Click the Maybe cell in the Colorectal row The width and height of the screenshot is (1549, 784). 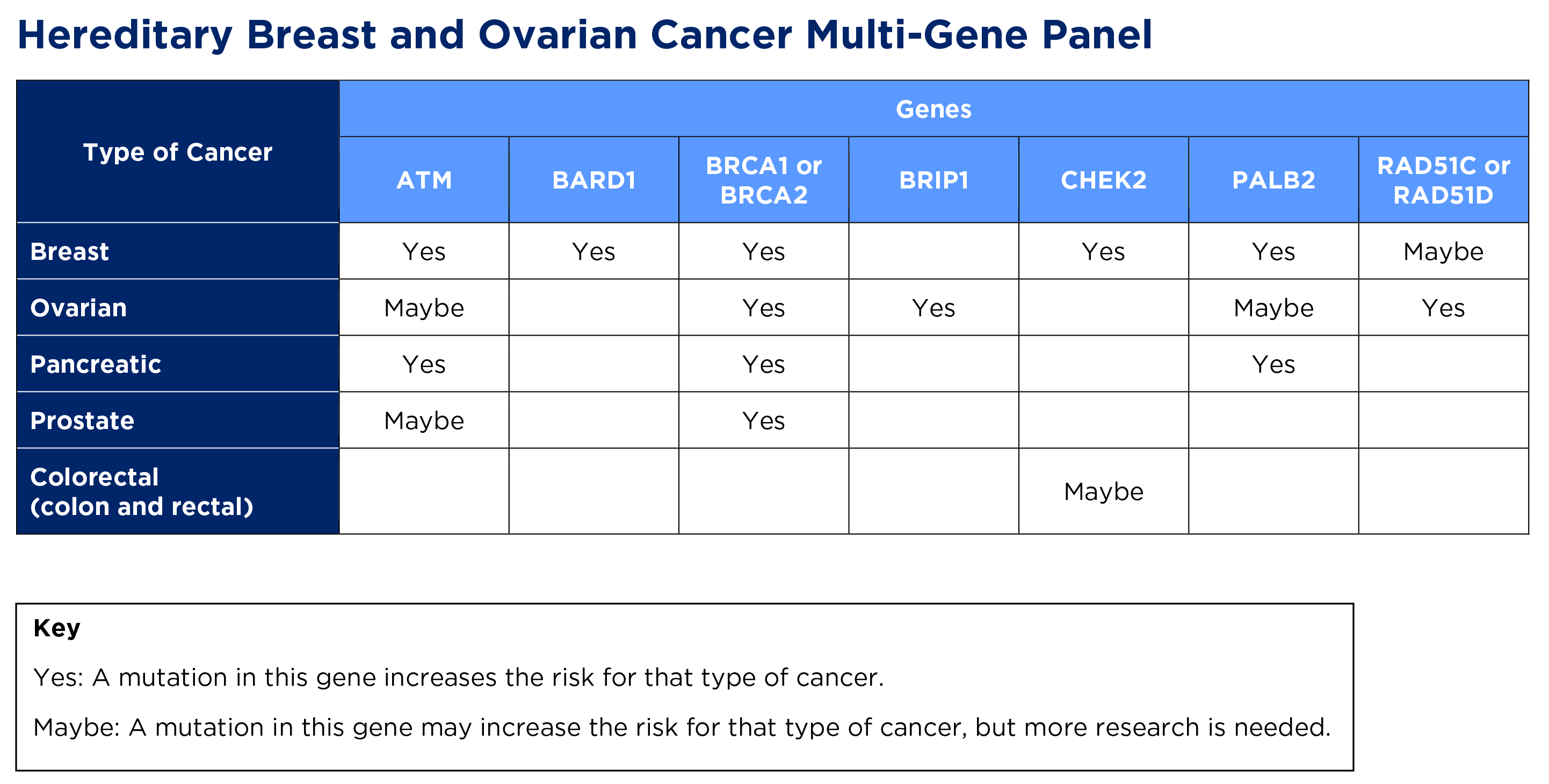pyautogui.click(x=1103, y=492)
